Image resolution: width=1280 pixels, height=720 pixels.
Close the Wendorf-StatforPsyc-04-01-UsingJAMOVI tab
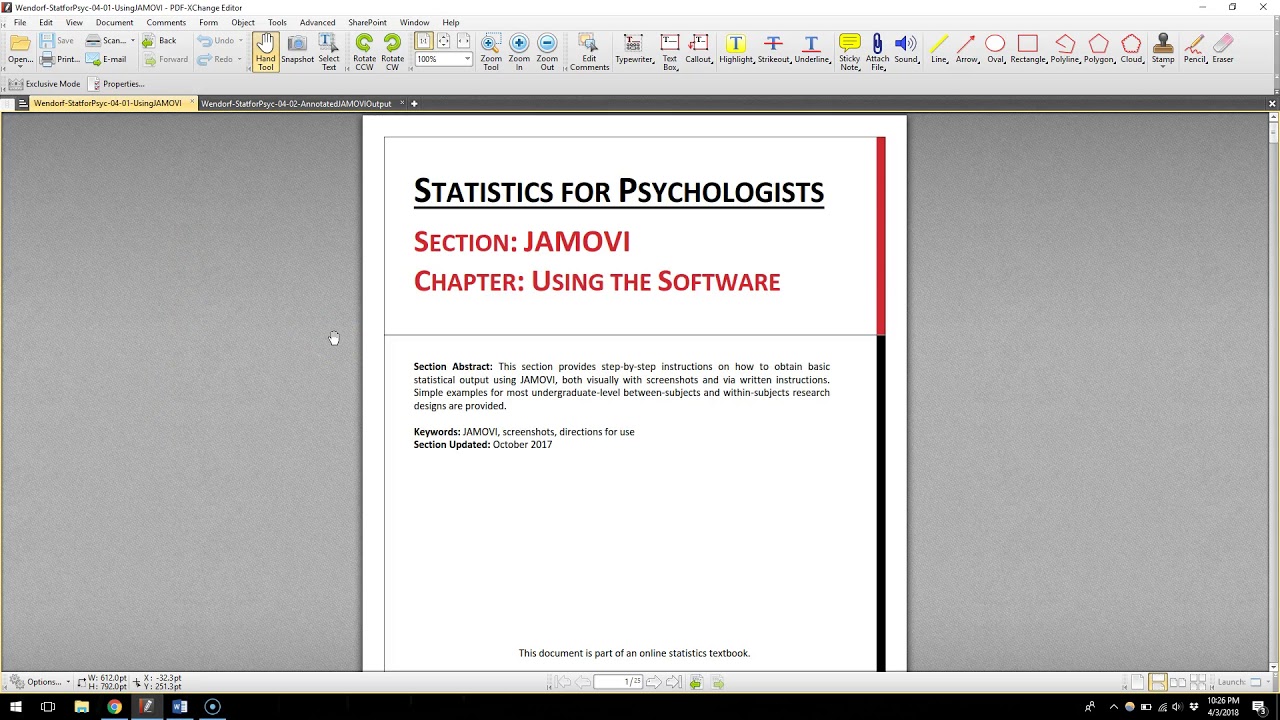(x=192, y=103)
